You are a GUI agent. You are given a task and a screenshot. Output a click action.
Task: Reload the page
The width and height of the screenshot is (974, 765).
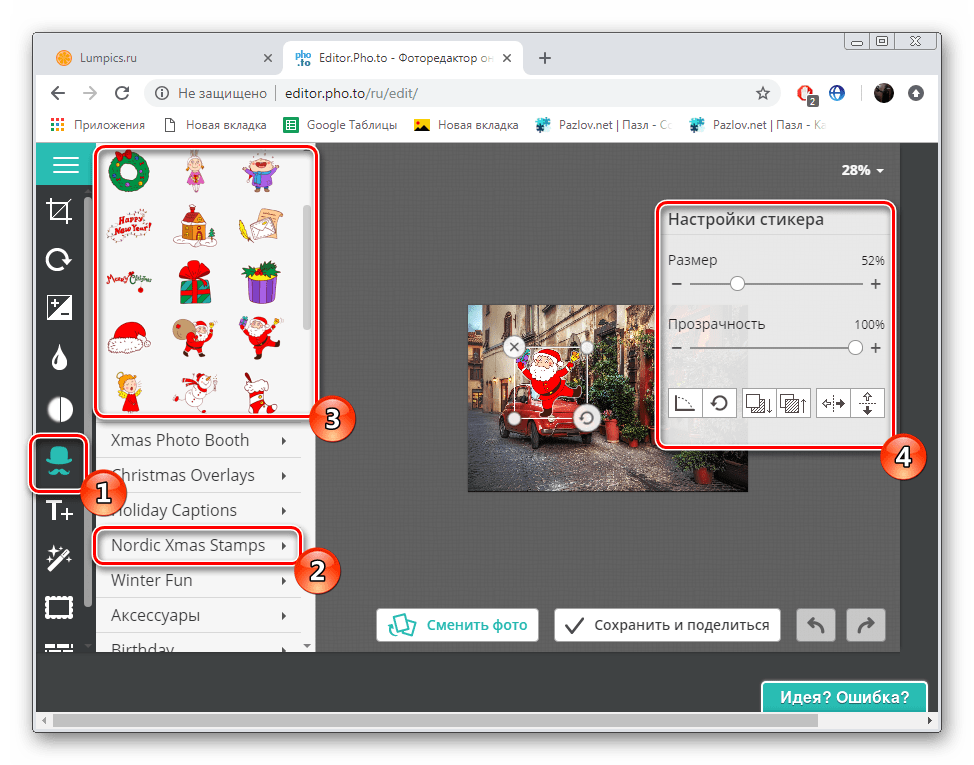pos(122,93)
